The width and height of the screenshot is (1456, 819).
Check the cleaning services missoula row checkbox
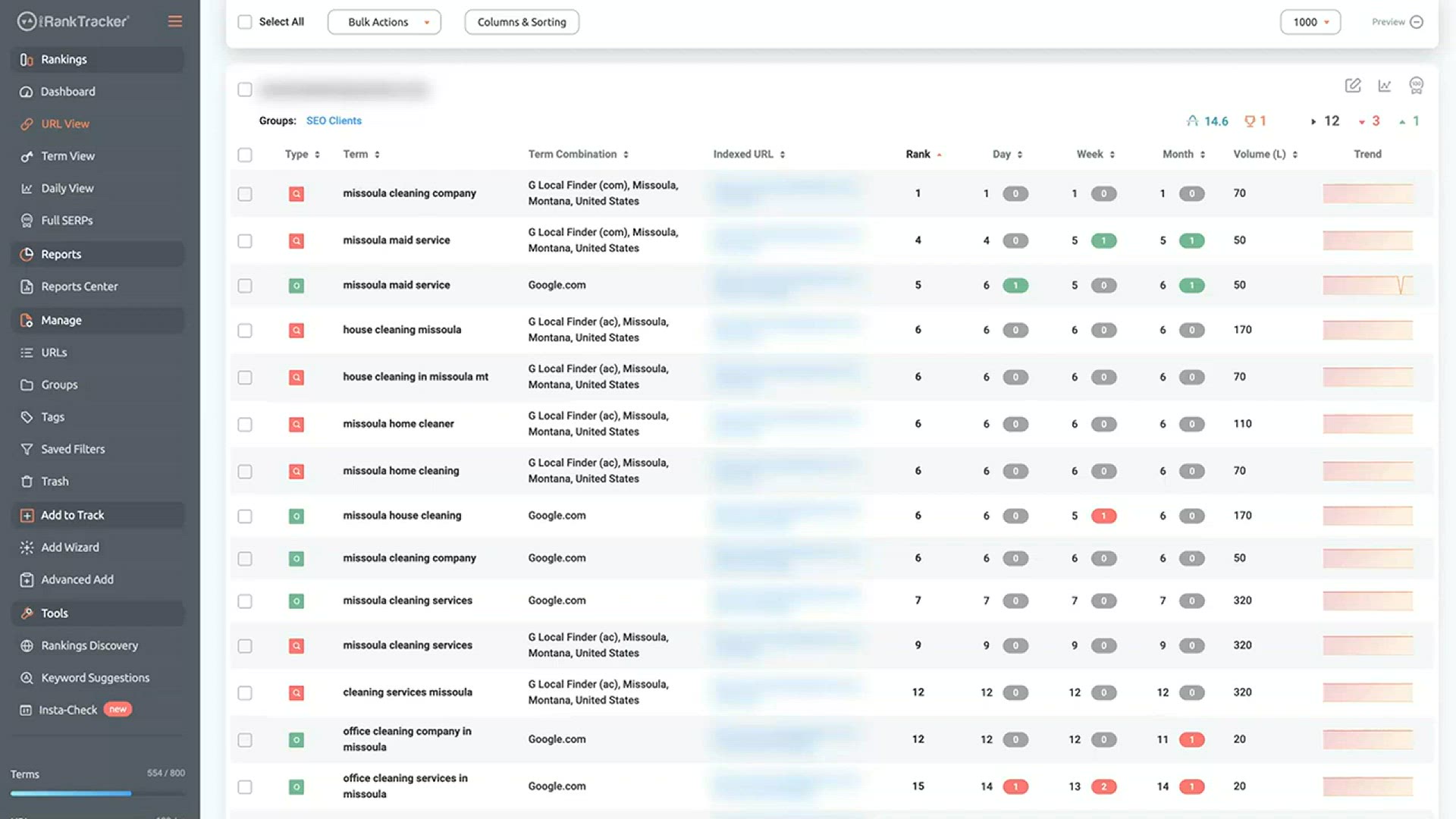pos(245,693)
